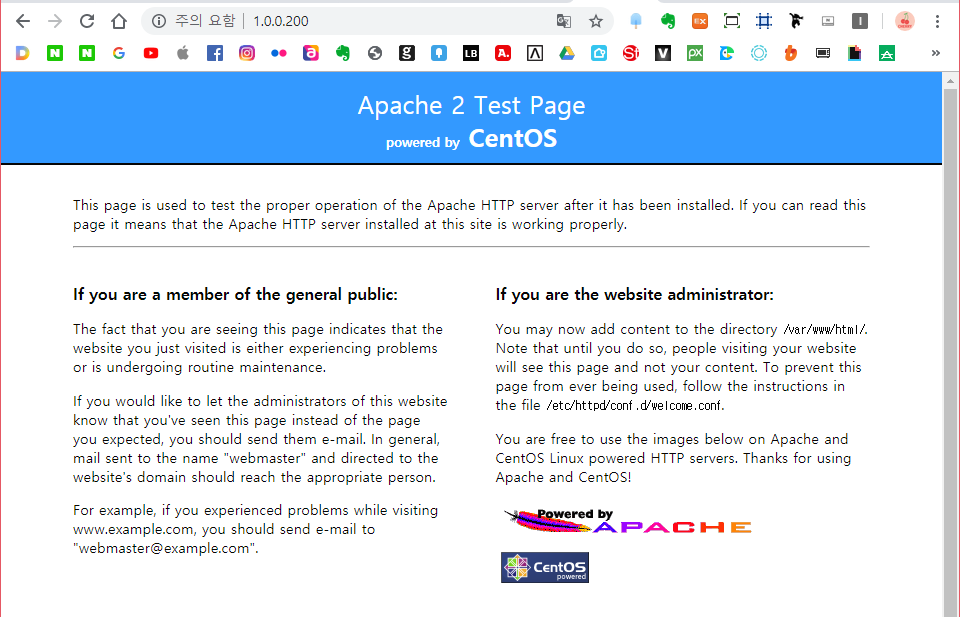The width and height of the screenshot is (960, 617).
Task: Open the Evernote elephant bookmark in bookmarks bar
Action: (x=343, y=53)
